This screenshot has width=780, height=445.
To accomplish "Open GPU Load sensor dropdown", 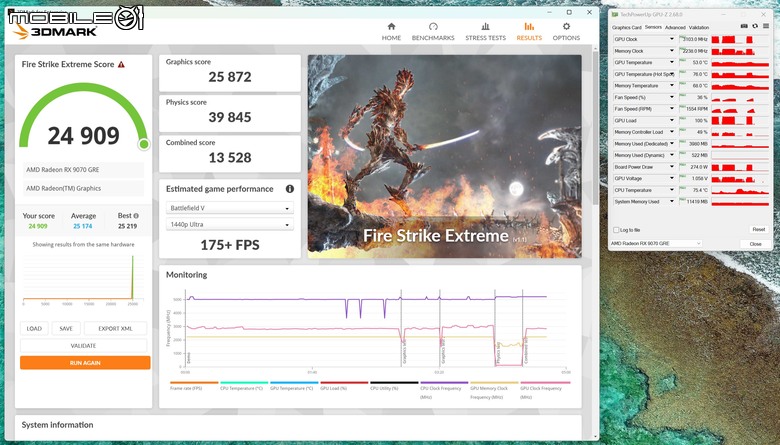I will [672, 120].
